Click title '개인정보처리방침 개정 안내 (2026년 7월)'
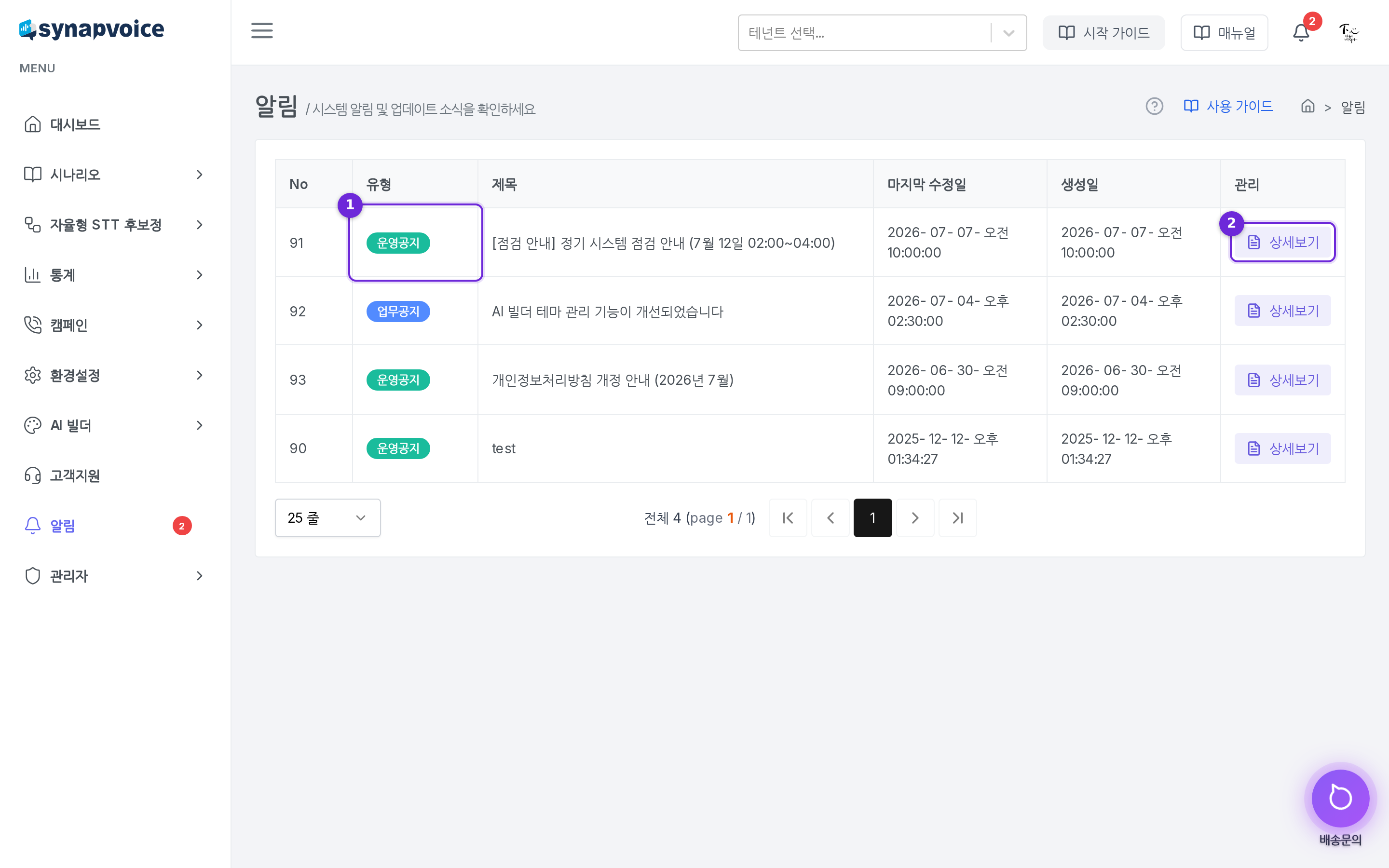This screenshot has height=868, width=1389. coord(613,380)
